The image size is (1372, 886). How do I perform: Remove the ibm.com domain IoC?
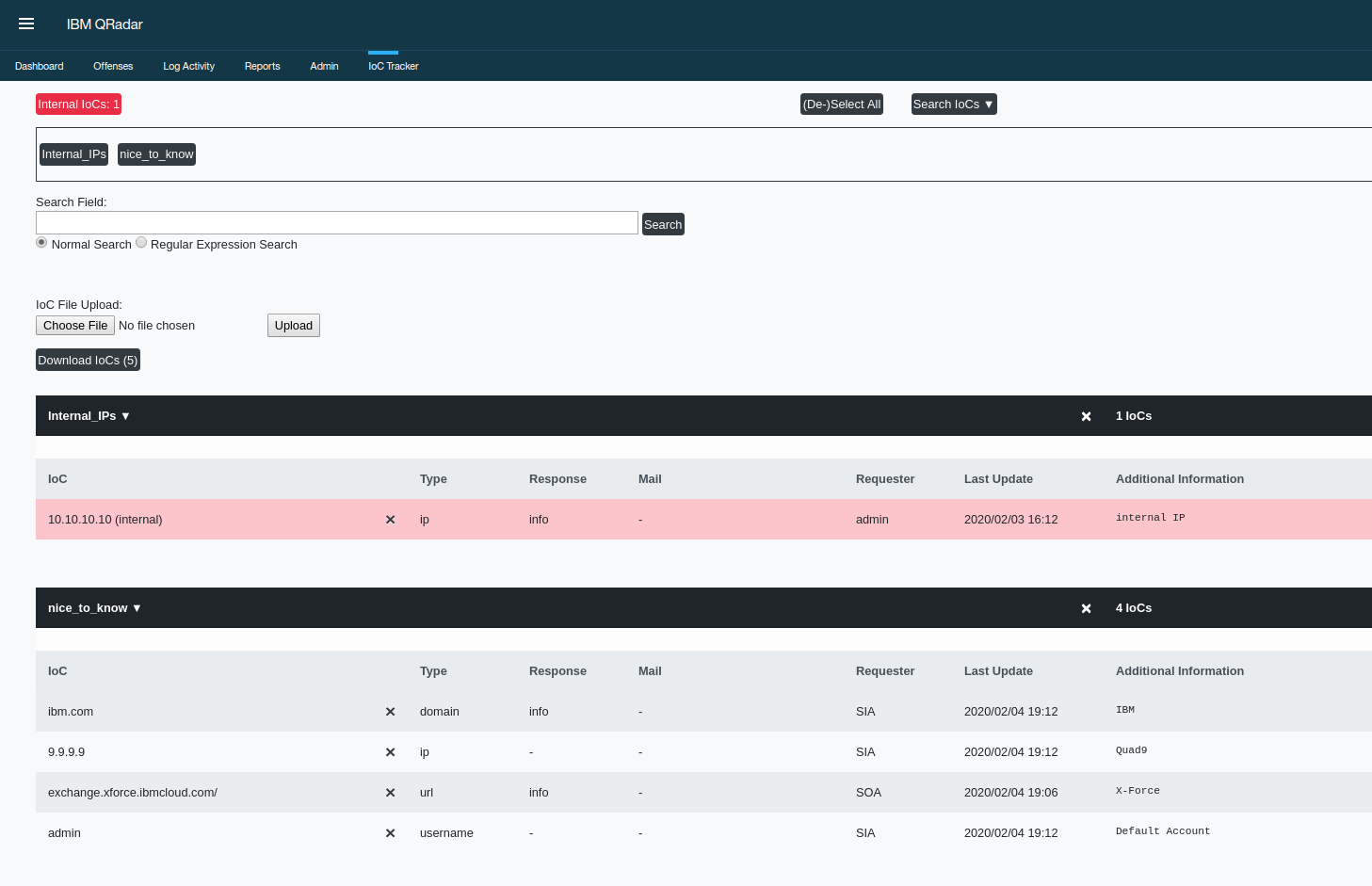390,711
